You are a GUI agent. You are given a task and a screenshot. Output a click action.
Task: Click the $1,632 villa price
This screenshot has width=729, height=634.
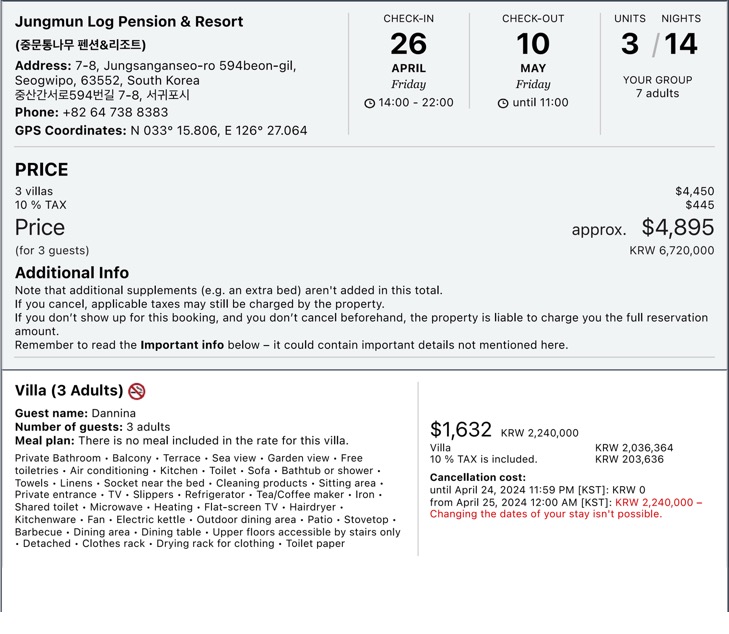click(461, 430)
